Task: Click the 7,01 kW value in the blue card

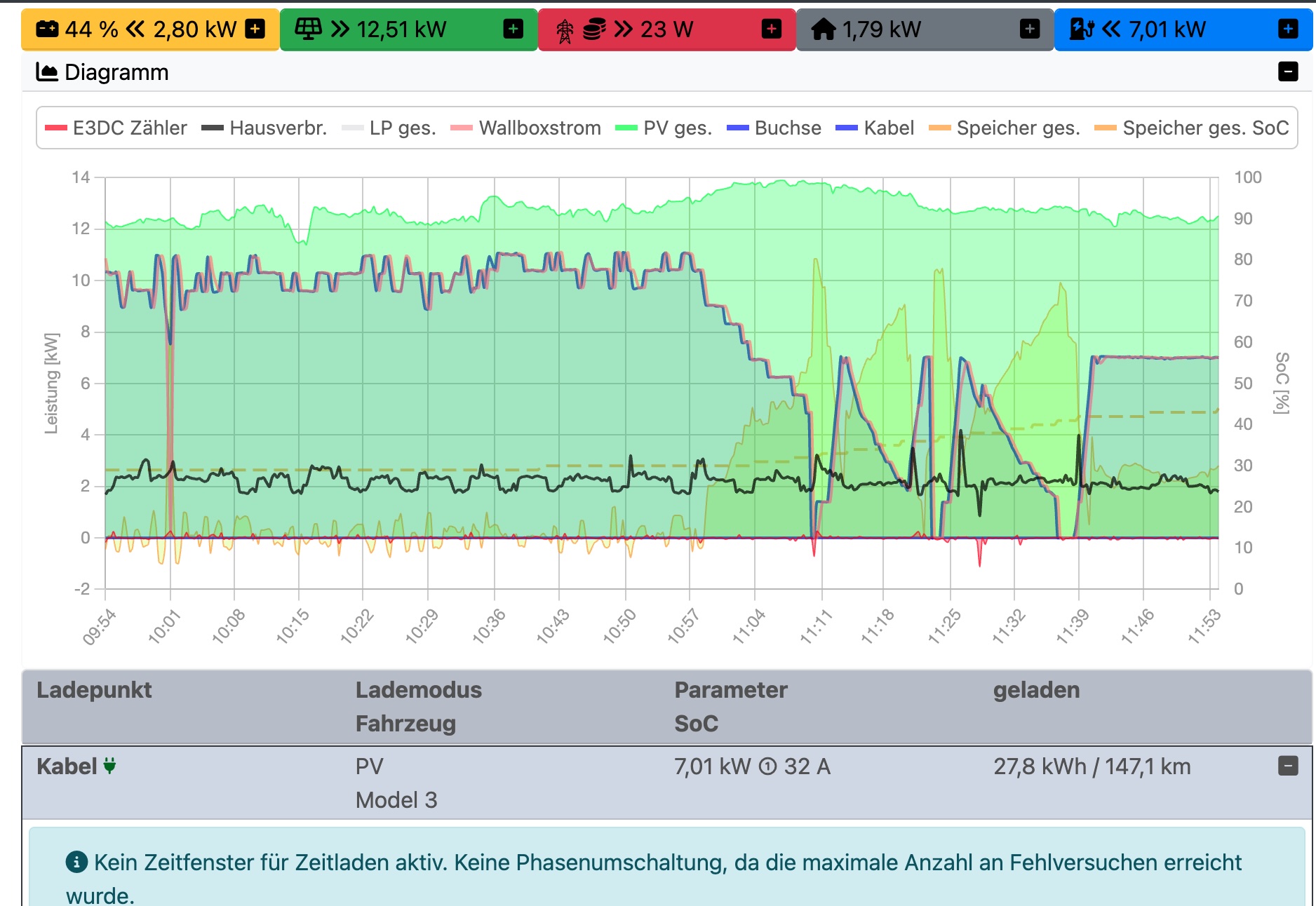Action: point(1167,29)
